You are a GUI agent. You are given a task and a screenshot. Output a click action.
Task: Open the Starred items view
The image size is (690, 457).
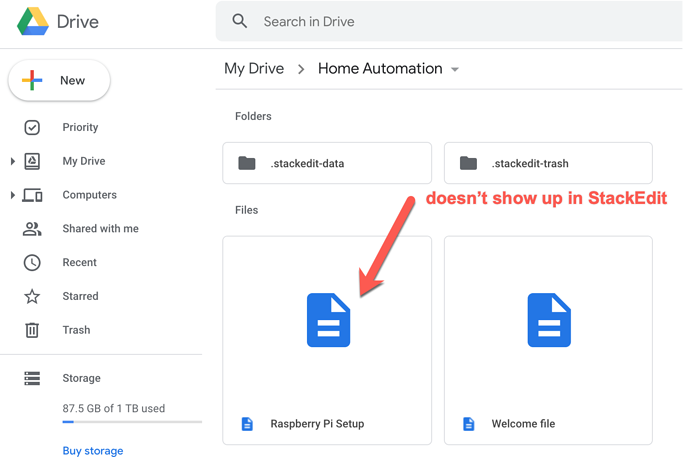[x=80, y=296]
